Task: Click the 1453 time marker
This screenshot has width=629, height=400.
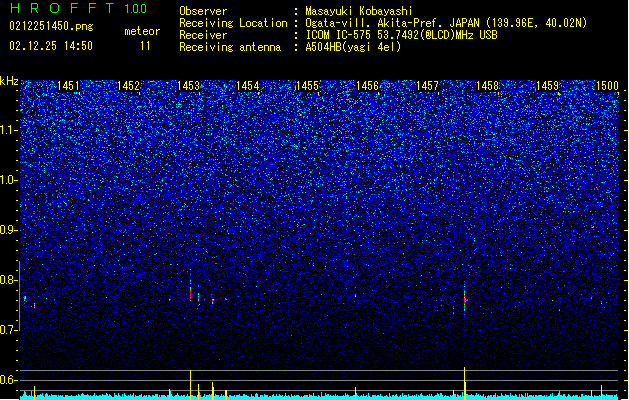Action: 188,86
